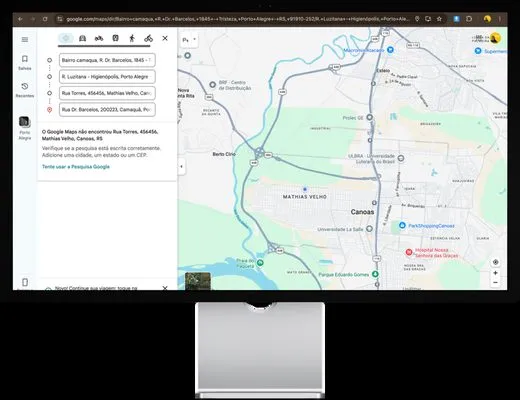Select the public transit mode tab
Image resolution: width=520 pixels, height=400 pixels.
point(115,38)
